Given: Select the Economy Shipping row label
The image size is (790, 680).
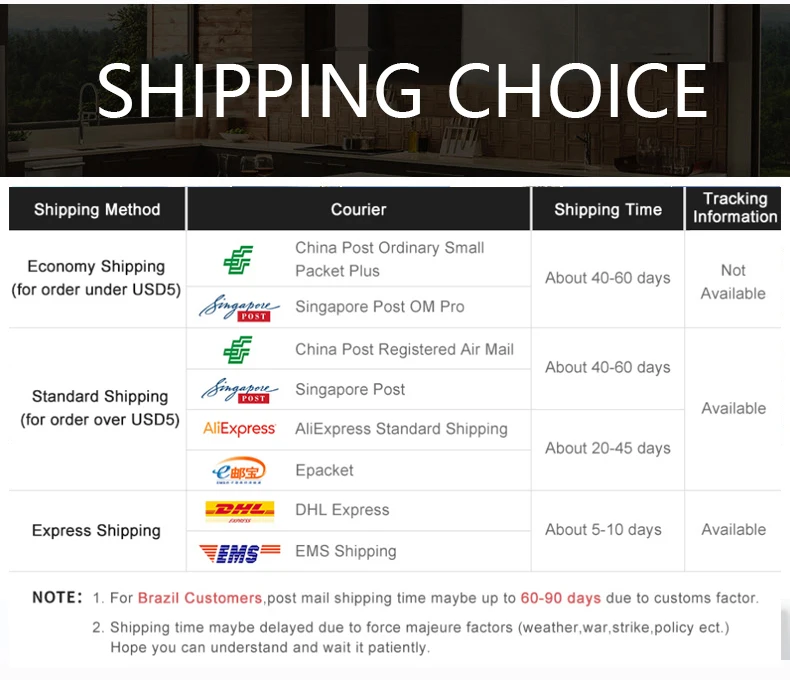Looking at the screenshot, I should click(96, 278).
